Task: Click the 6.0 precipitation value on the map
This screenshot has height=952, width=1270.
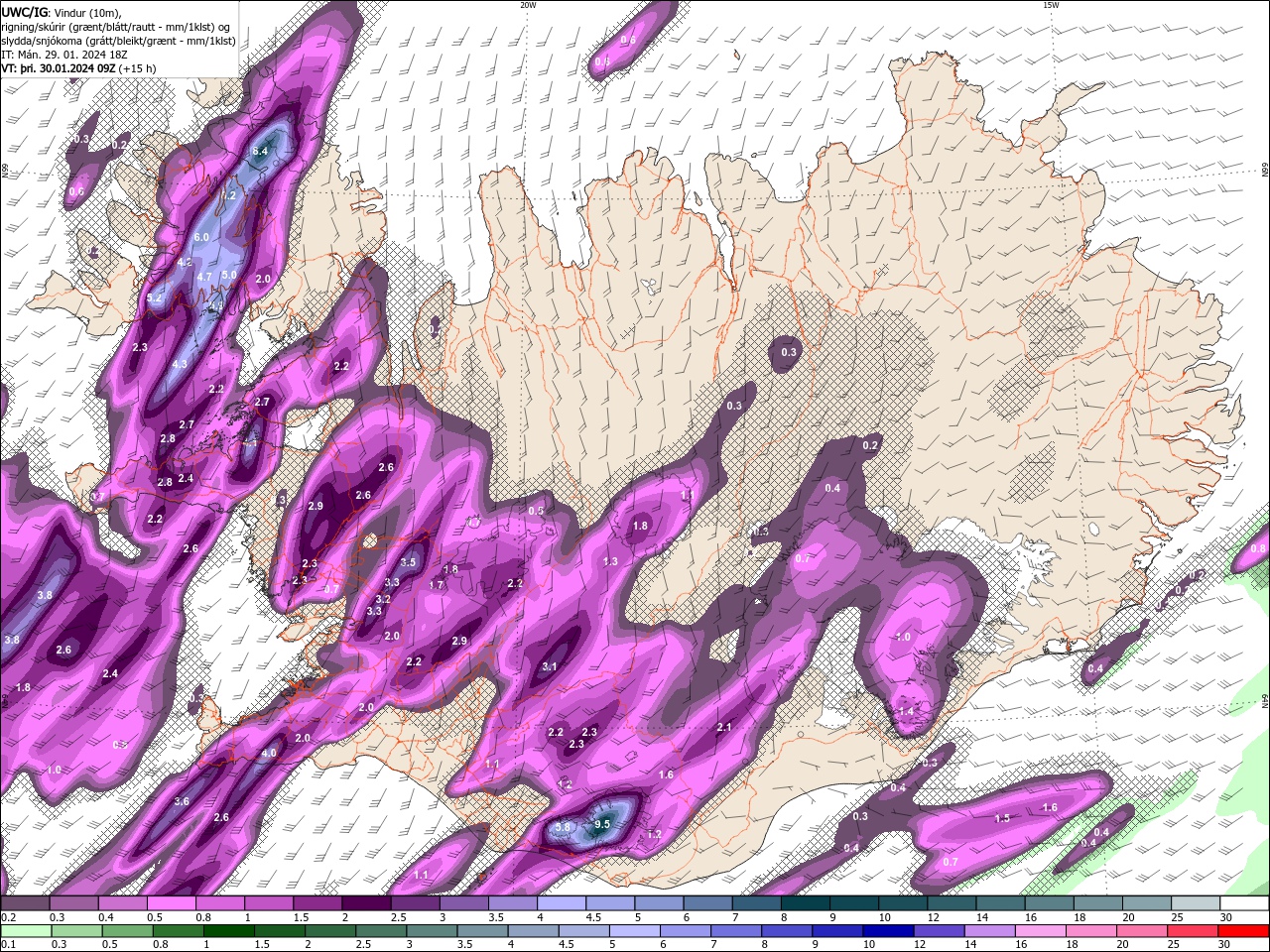Action: (x=201, y=237)
